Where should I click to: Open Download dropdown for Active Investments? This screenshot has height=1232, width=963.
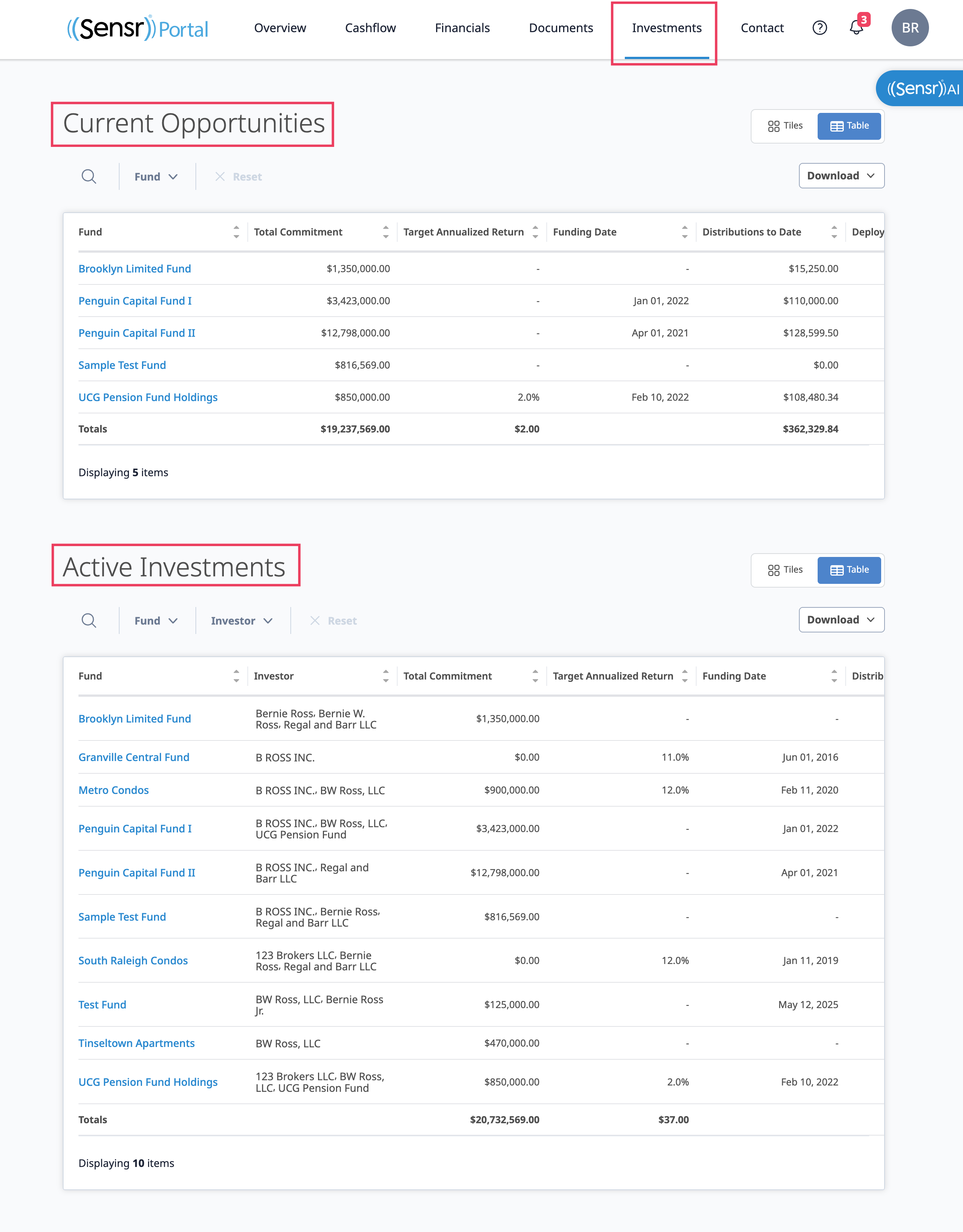841,619
